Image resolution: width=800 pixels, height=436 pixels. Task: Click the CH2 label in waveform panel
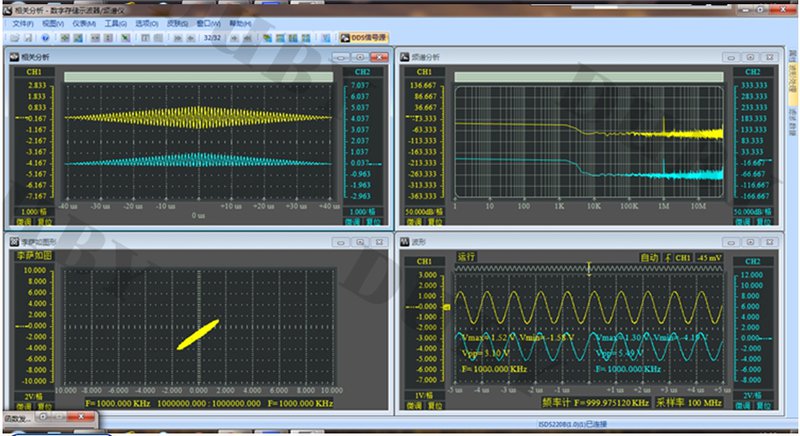pos(753,261)
